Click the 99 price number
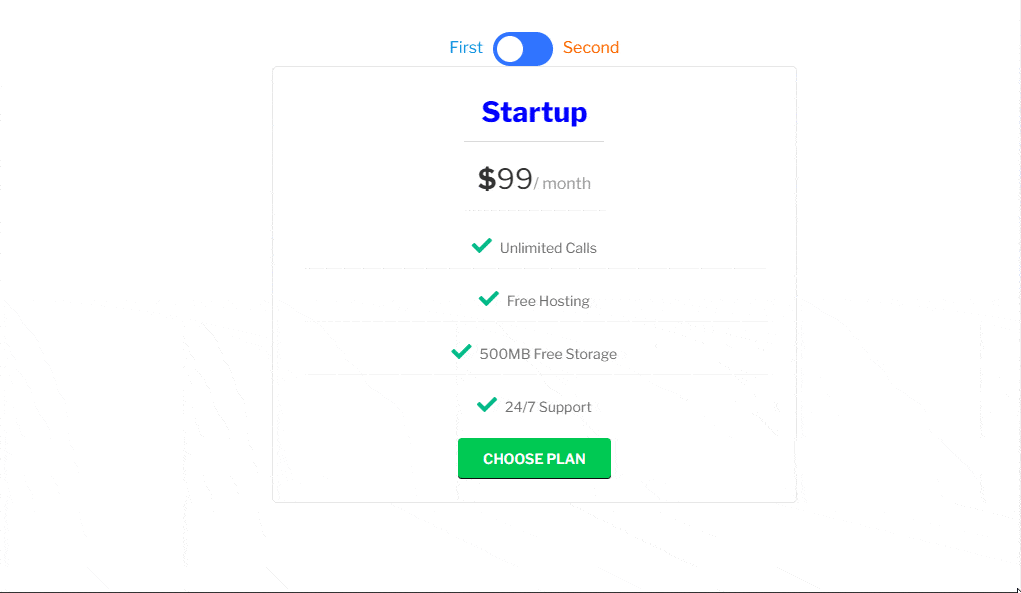 pos(514,179)
